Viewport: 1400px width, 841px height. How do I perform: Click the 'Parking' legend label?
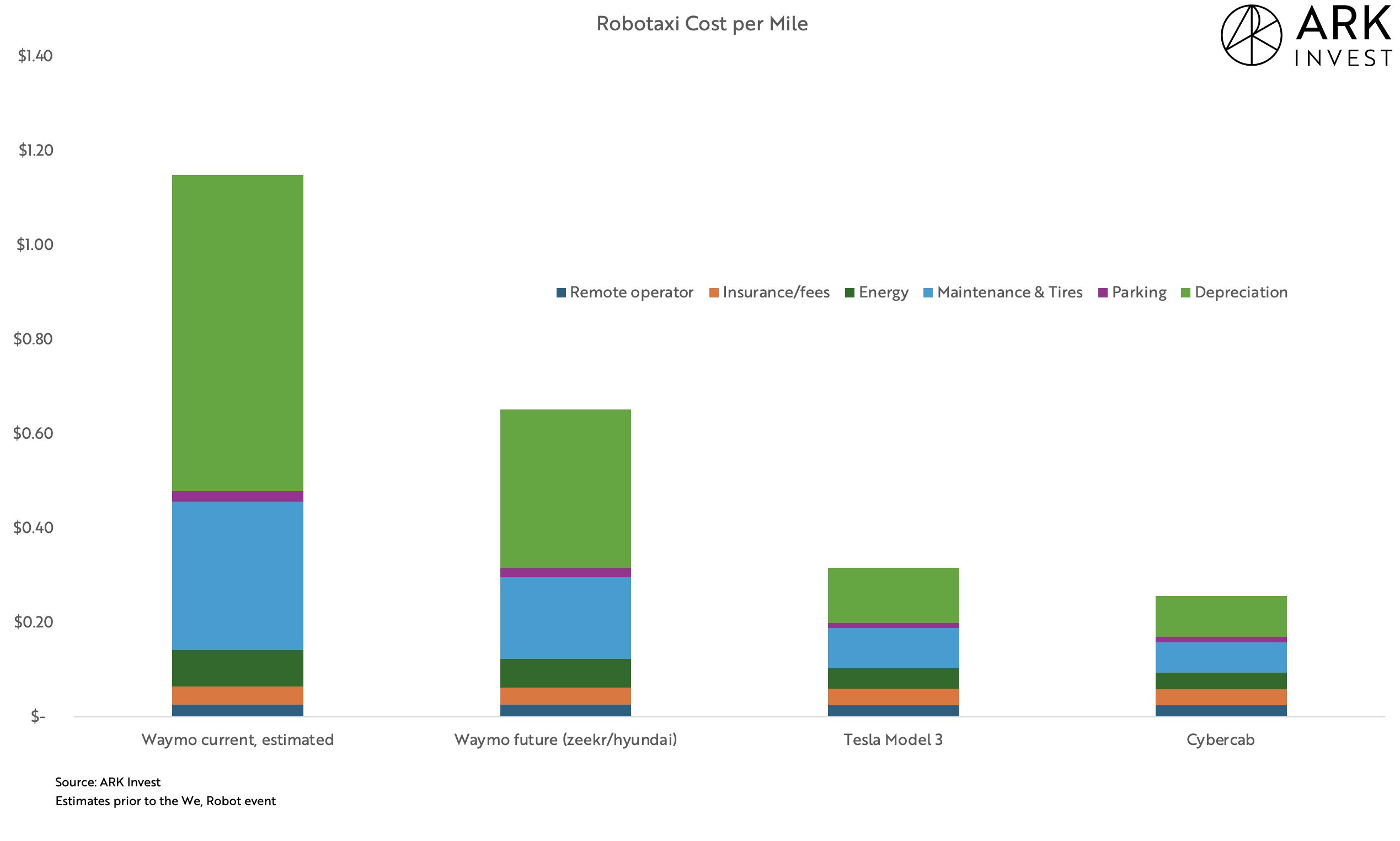tap(1139, 293)
